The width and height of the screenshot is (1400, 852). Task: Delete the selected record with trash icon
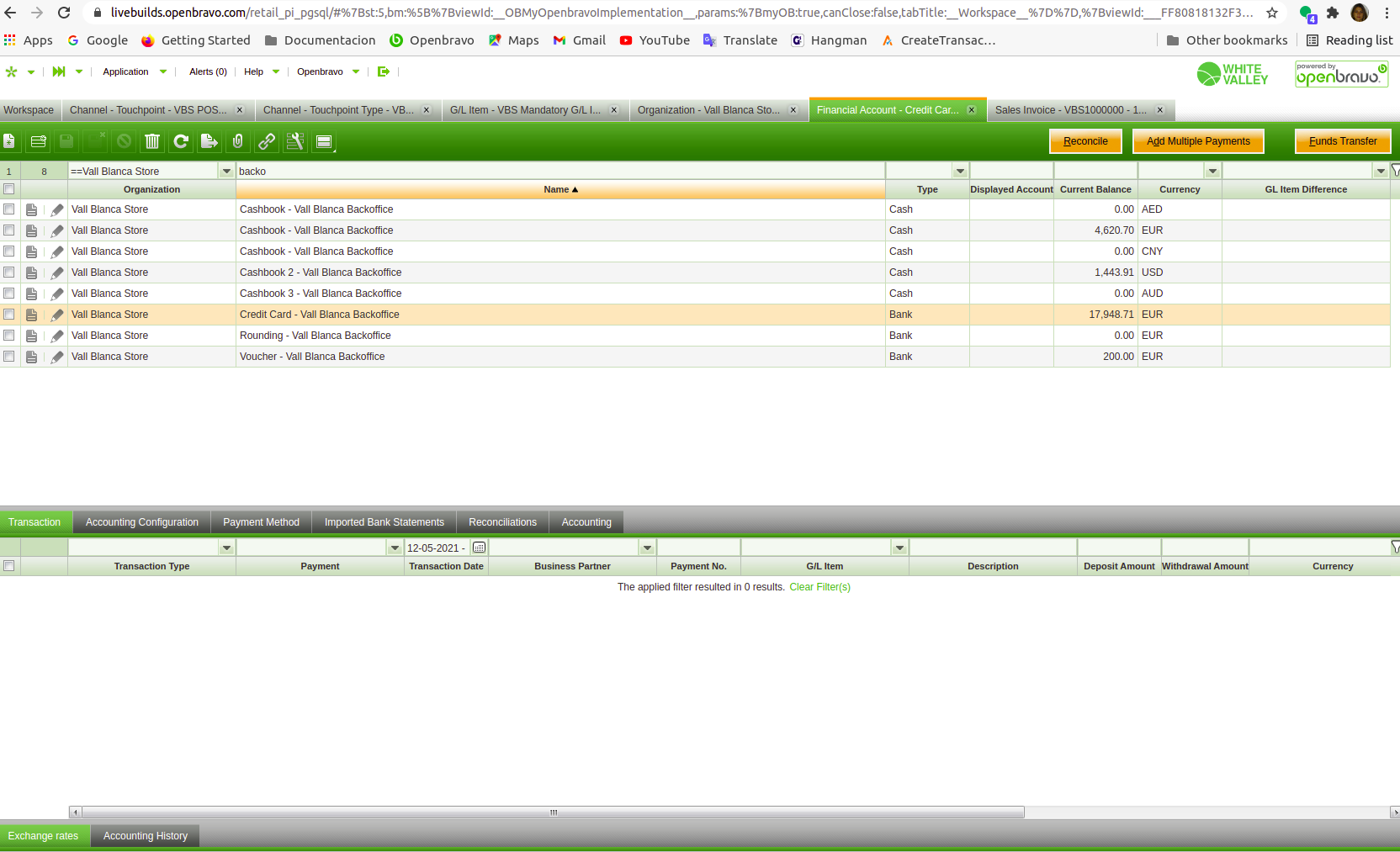(x=152, y=141)
